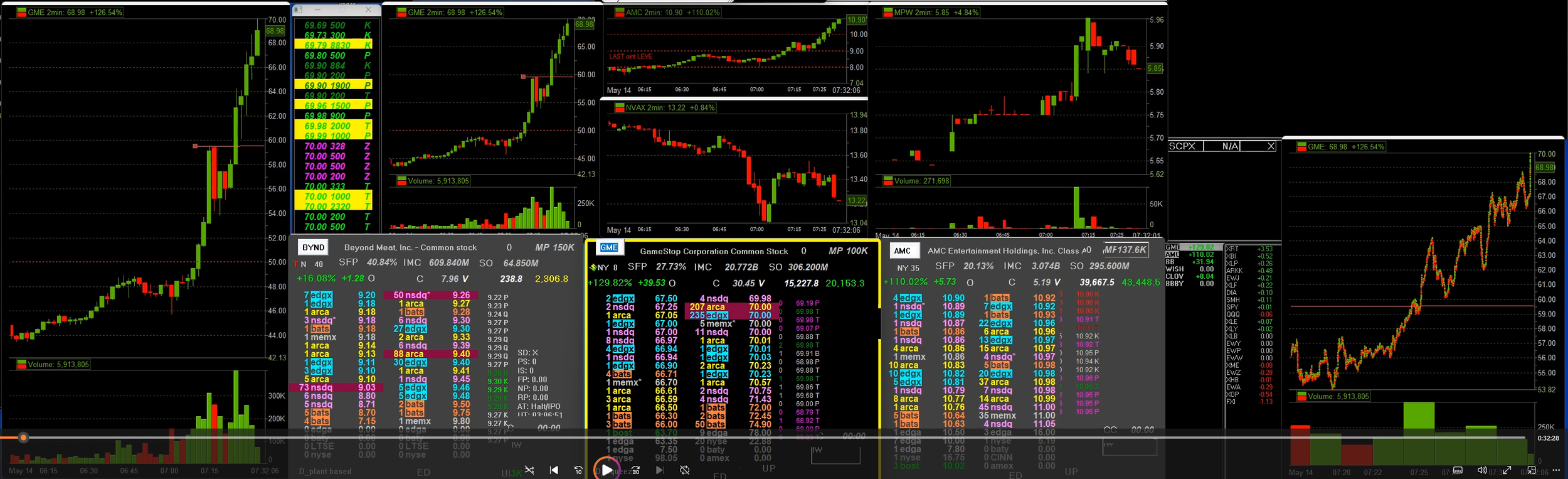Screen dimensions: 1568x479
Task: Skip to the next video
Action: pyautogui.click(x=660, y=470)
